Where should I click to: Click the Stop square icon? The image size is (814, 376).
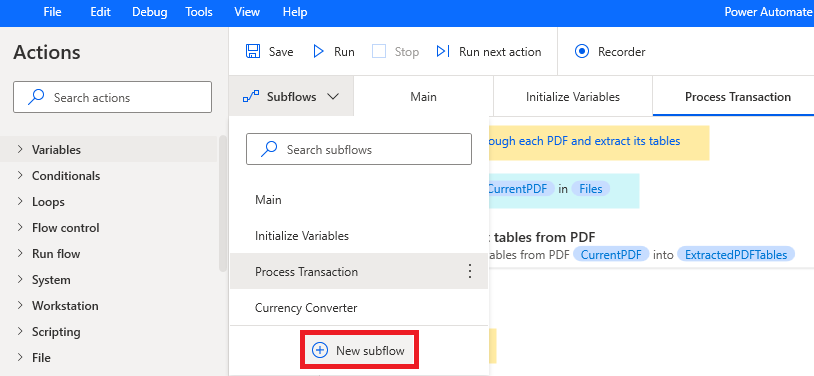(379, 51)
